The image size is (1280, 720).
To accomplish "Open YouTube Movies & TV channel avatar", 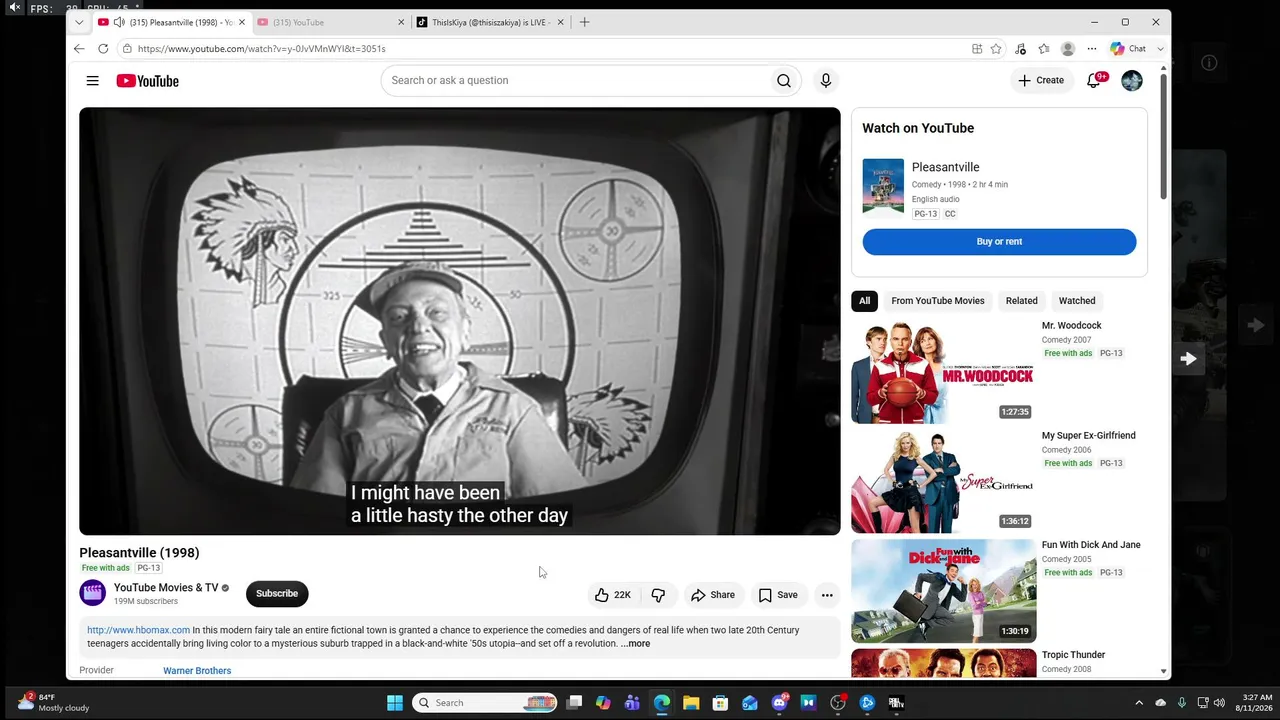I will (x=93, y=593).
